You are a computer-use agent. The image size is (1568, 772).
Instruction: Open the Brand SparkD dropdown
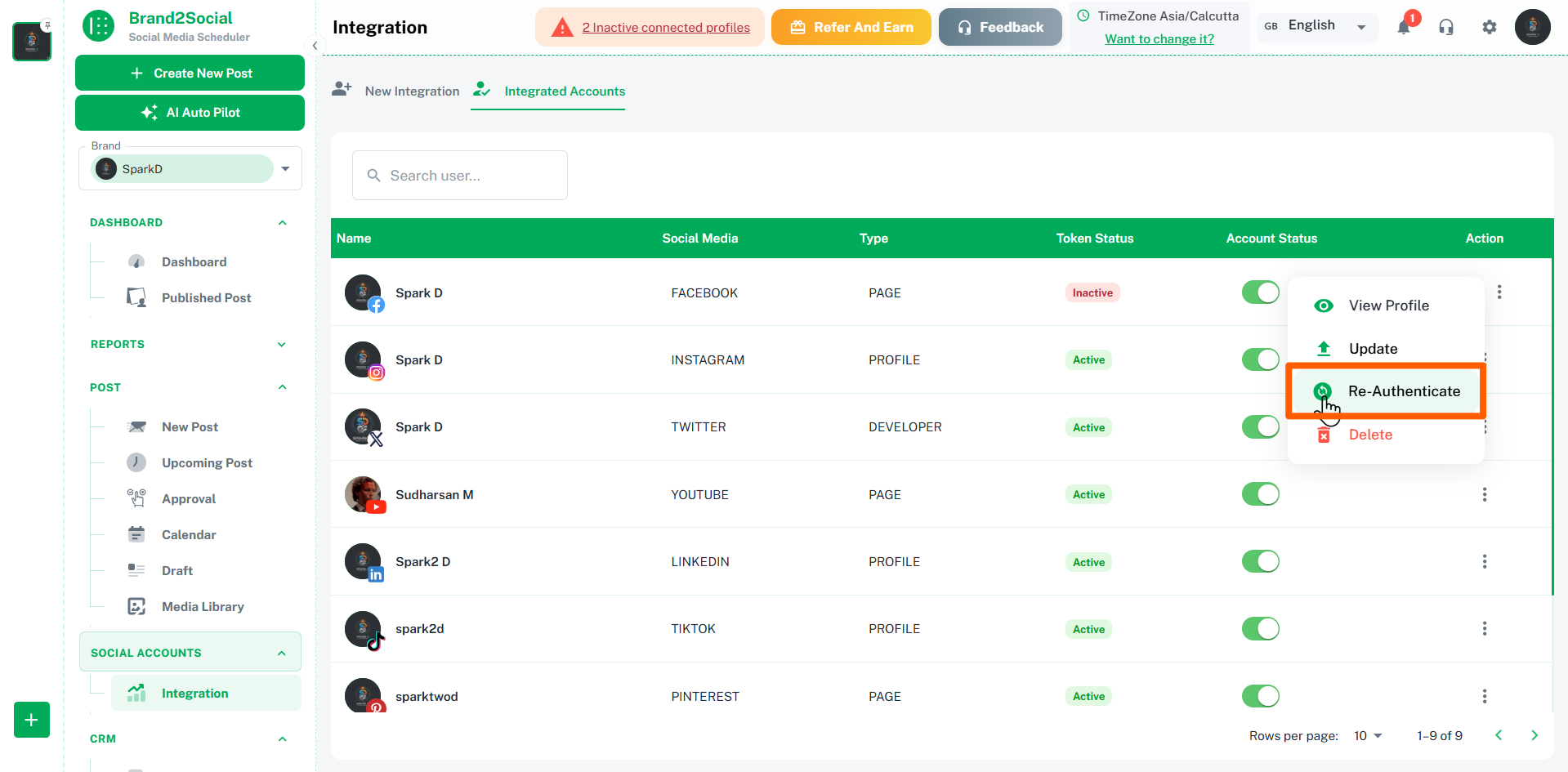click(x=191, y=169)
